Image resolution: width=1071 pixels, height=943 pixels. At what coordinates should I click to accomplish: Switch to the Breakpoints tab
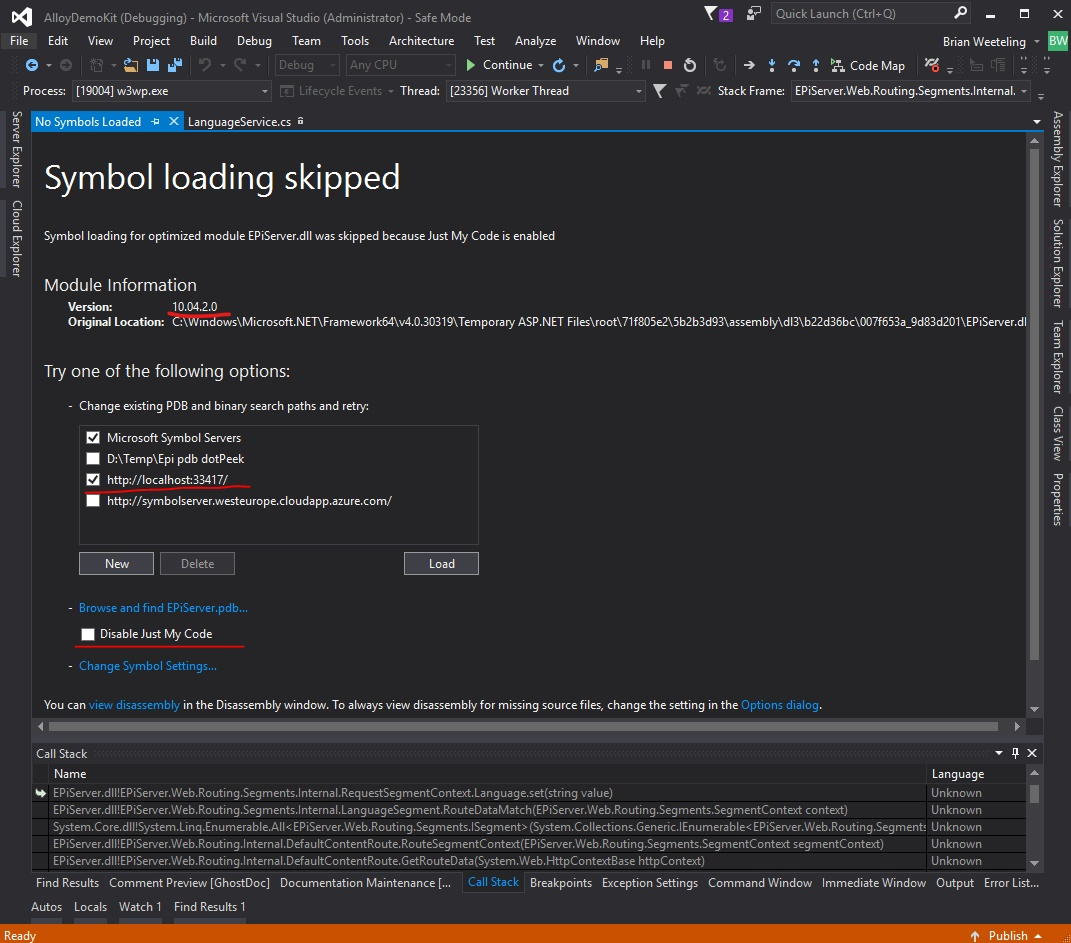click(561, 882)
